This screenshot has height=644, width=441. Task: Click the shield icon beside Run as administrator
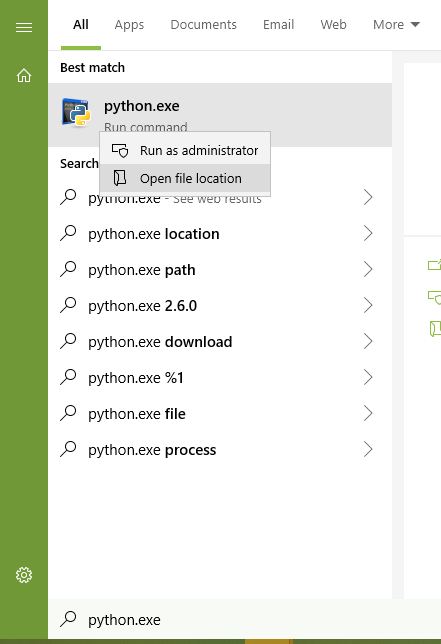coord(120,151)
